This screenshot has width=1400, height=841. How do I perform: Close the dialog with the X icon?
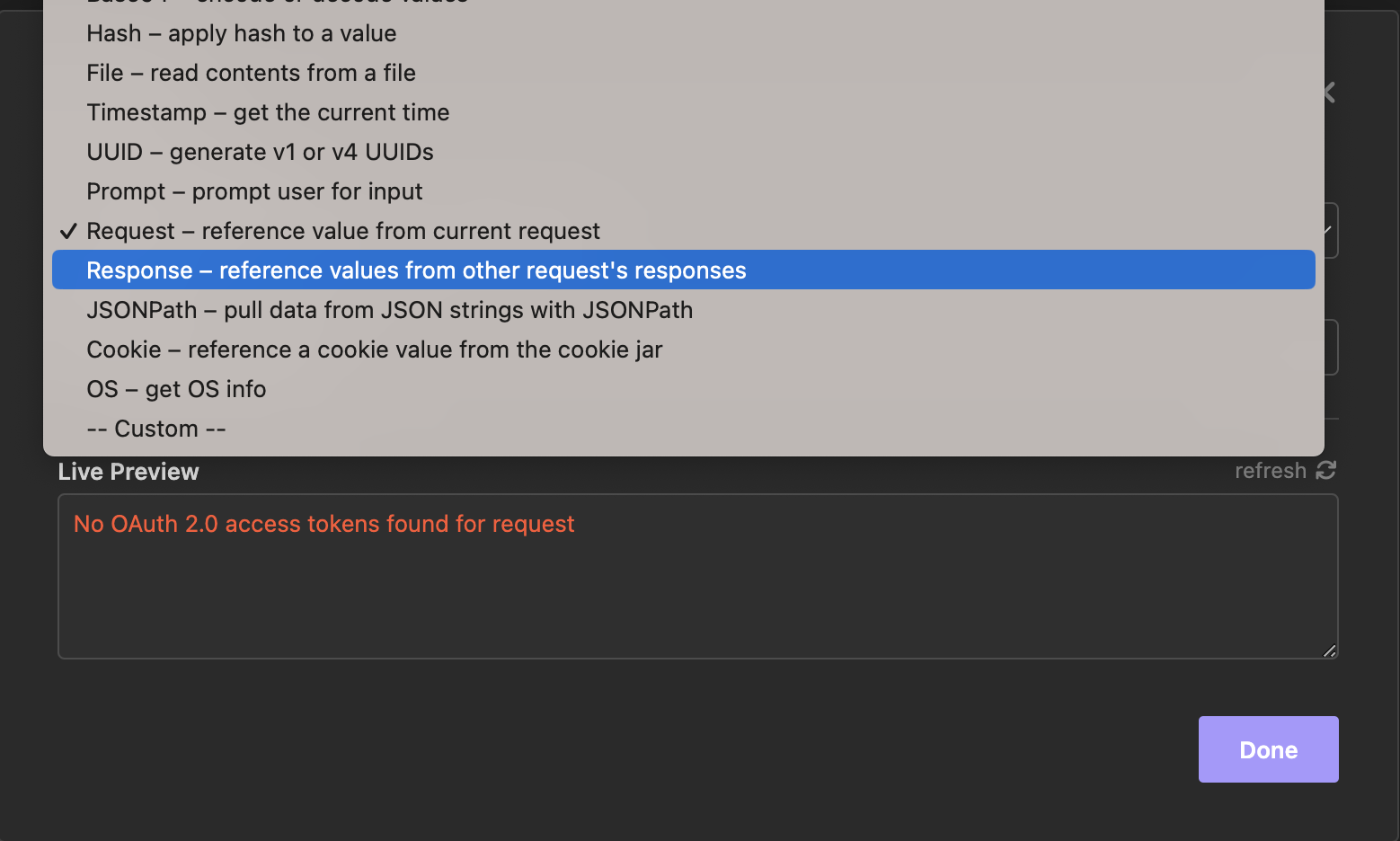click(1330, 92)
